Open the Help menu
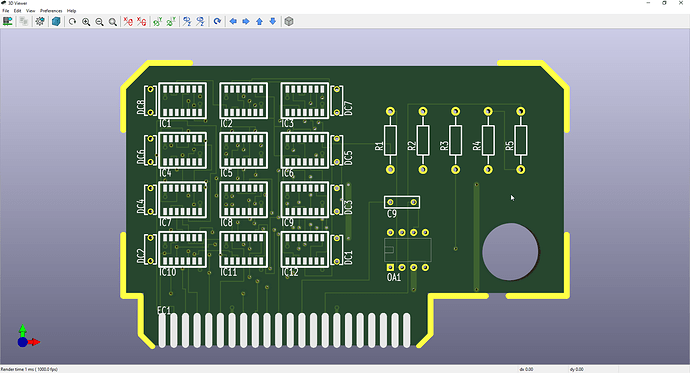 click(x=71, y=11)
